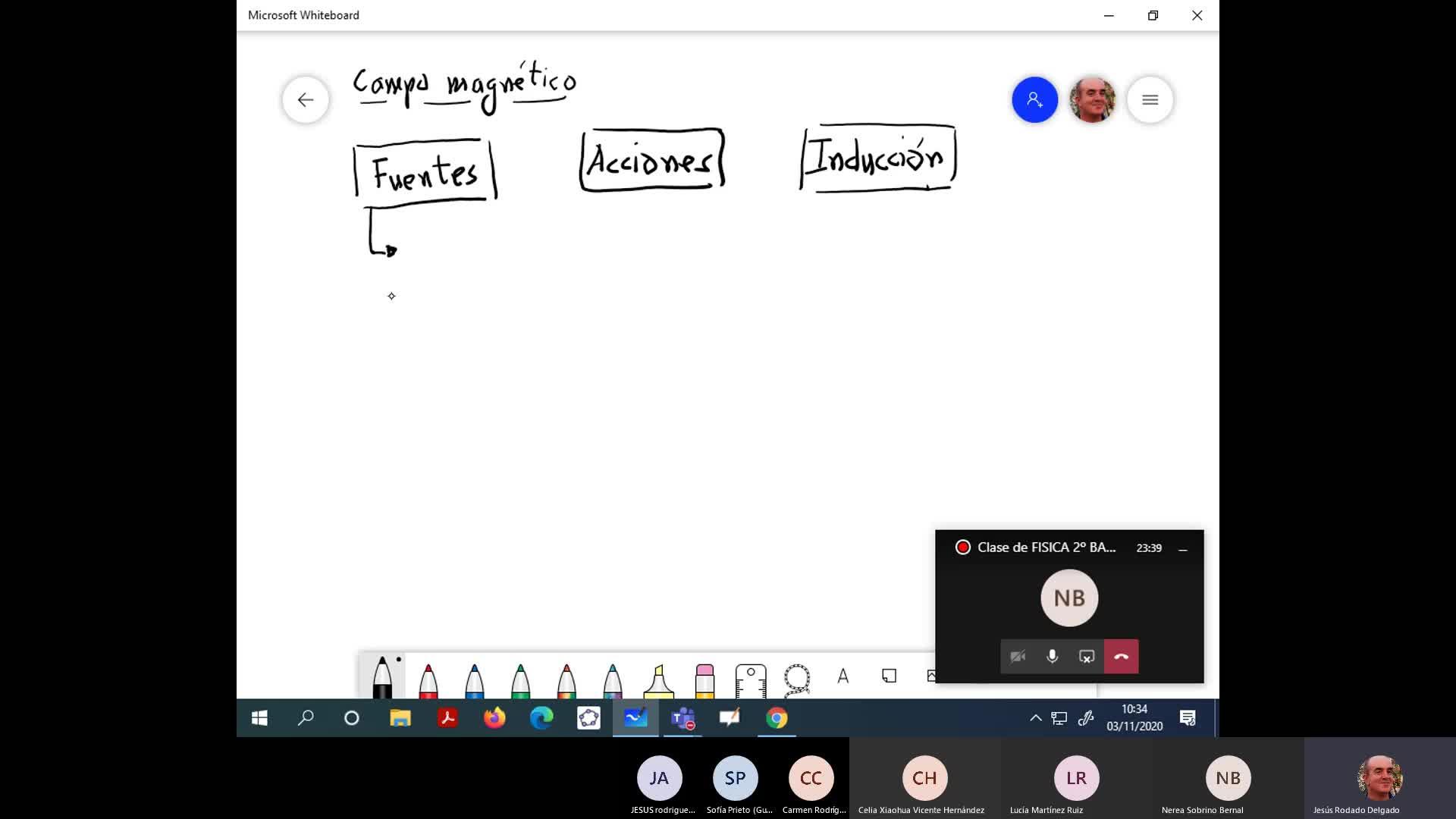Choose the galaxy pen

pyautogui.click(x=613, y=679)
